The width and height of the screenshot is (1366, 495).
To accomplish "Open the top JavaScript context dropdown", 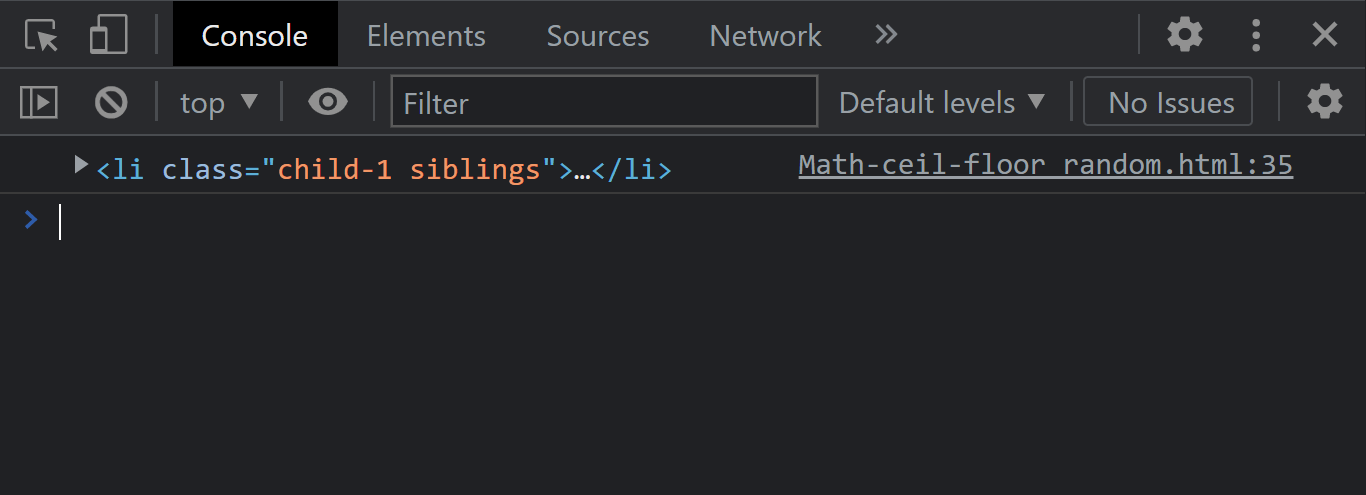I will tap(219, 102).
